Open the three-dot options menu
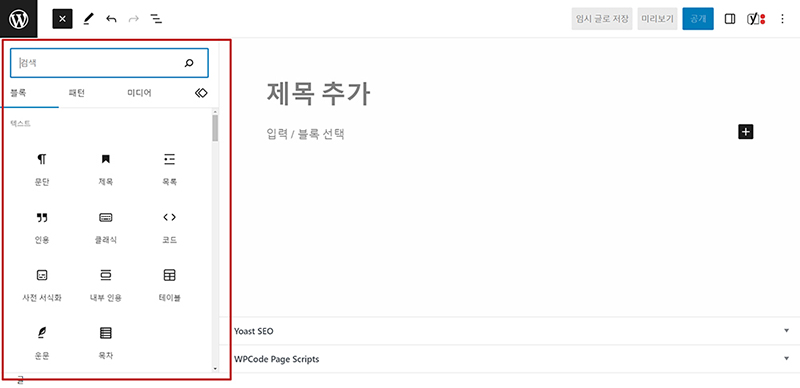This screenshot has width=800, height=388. (x=783, y=19)
